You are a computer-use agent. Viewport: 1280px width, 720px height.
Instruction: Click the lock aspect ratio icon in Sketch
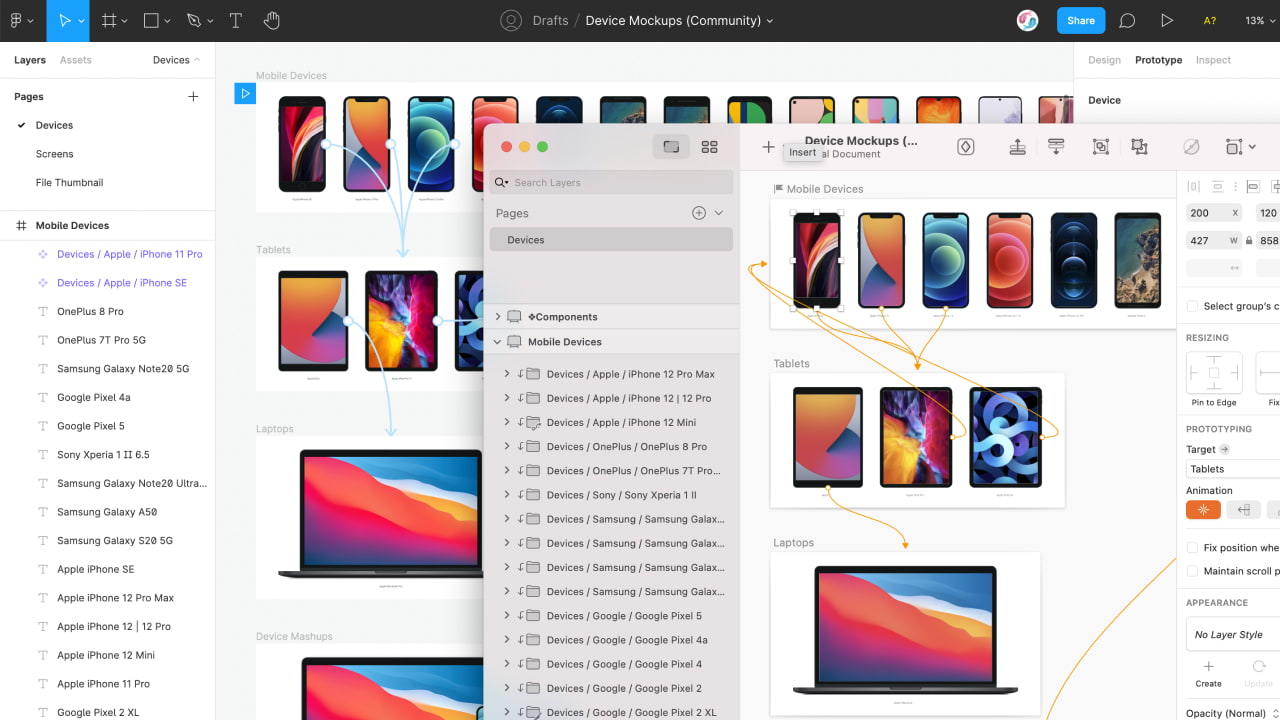[1248, 240]
